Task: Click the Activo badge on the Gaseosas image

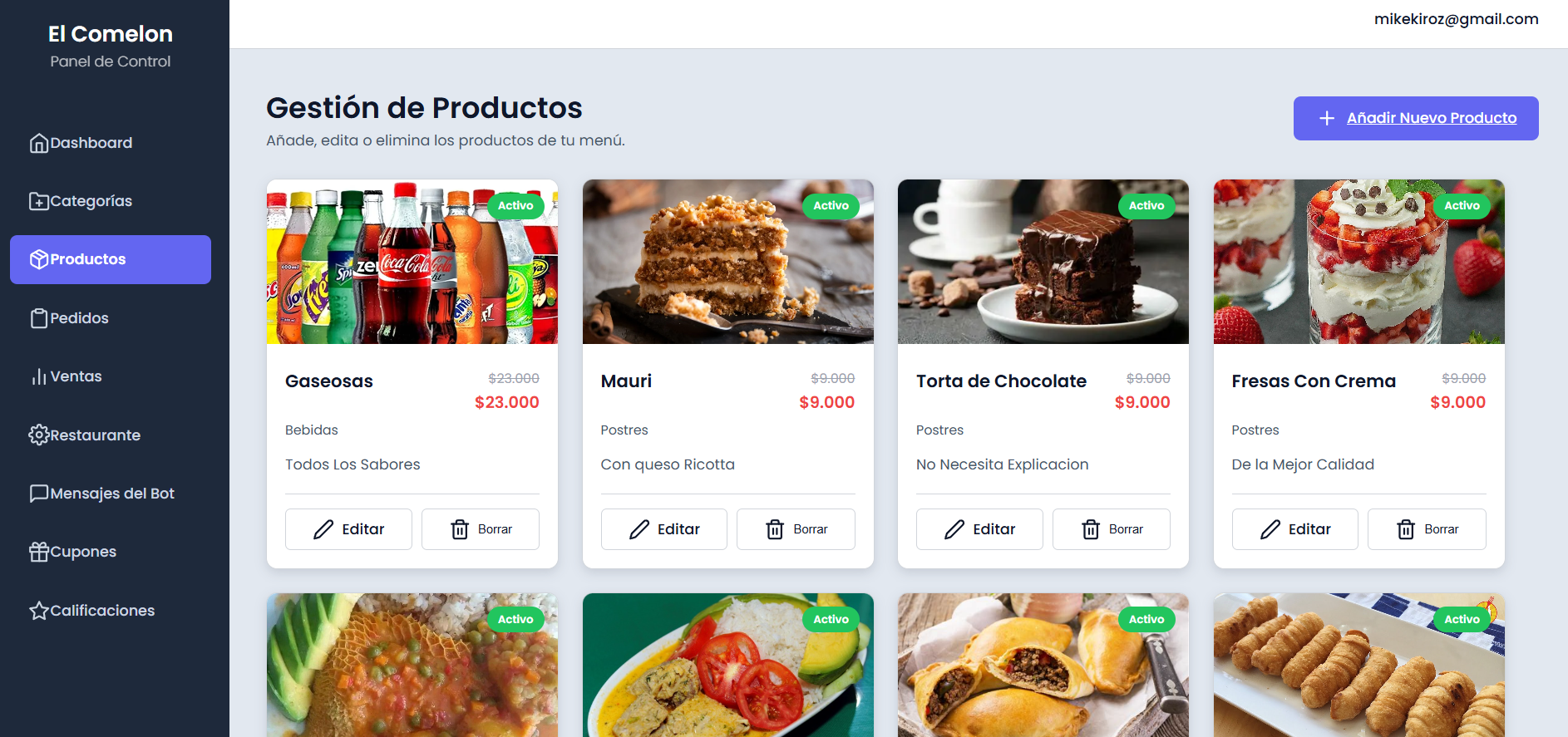Action: [515, 205]
